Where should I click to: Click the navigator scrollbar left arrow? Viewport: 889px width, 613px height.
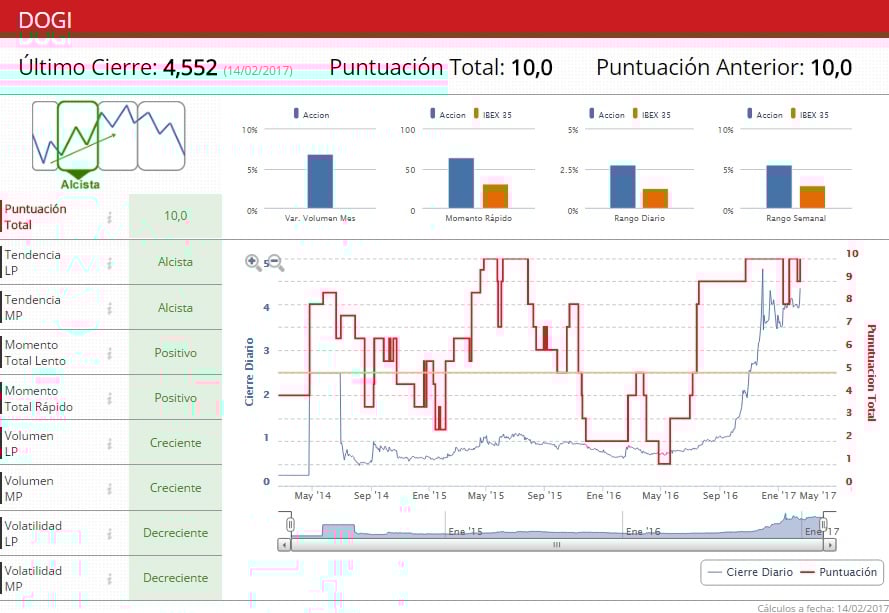[x=284, y=545]
